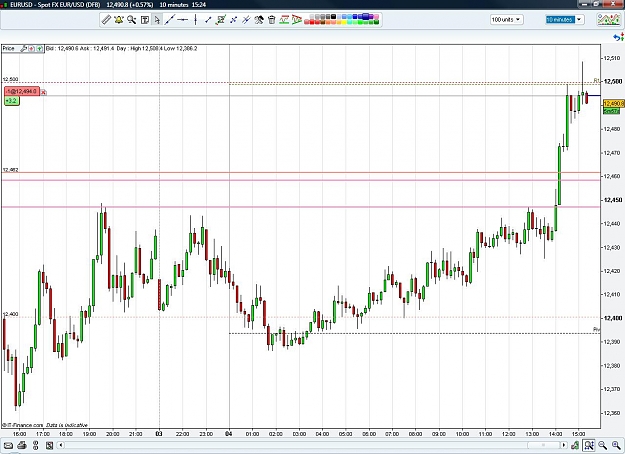Viewport: 625px width, 454px height.
Task: Select the rectangle with diagonal drawing tool
Action: click(220, 20)
